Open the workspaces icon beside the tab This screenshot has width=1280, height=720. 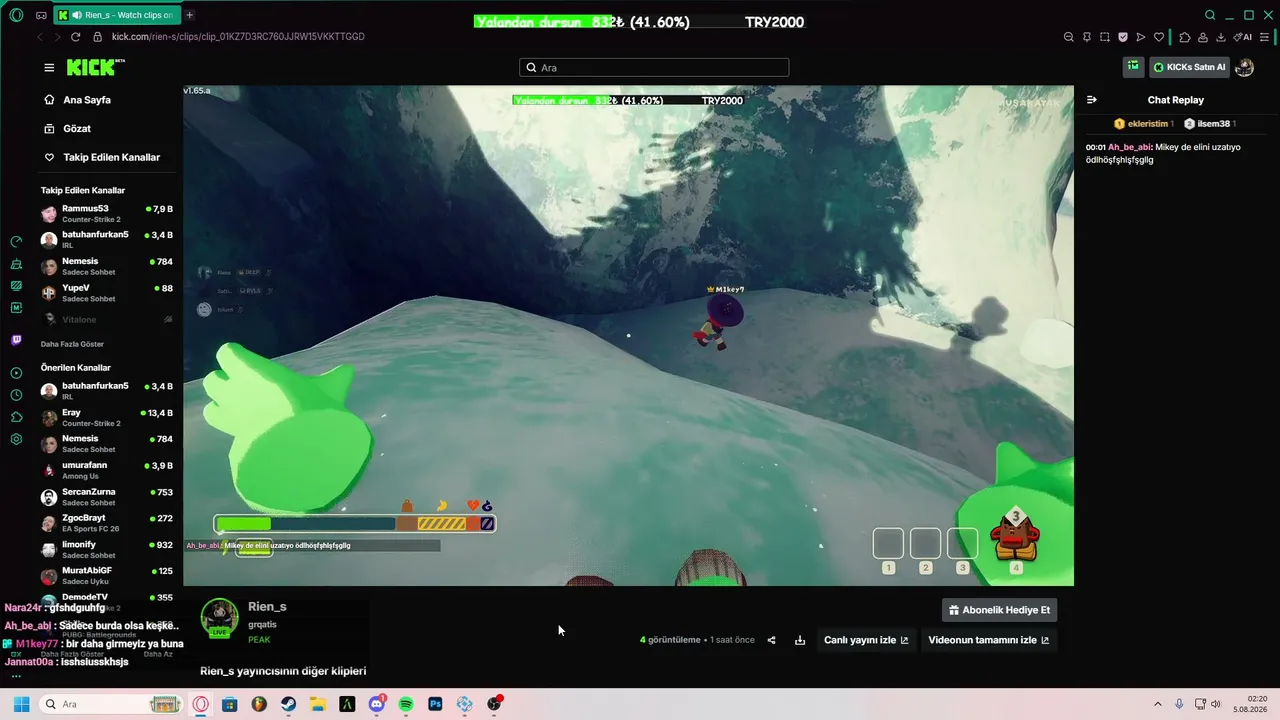(x=41, y=15)
